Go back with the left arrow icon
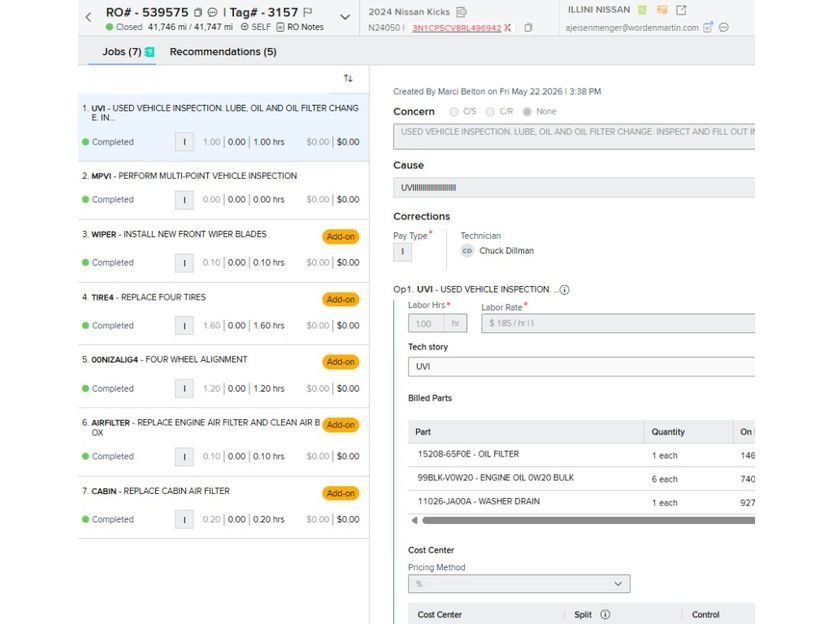Image resolution: width=833 pixels, height=624 pixels. coord(88,18)
